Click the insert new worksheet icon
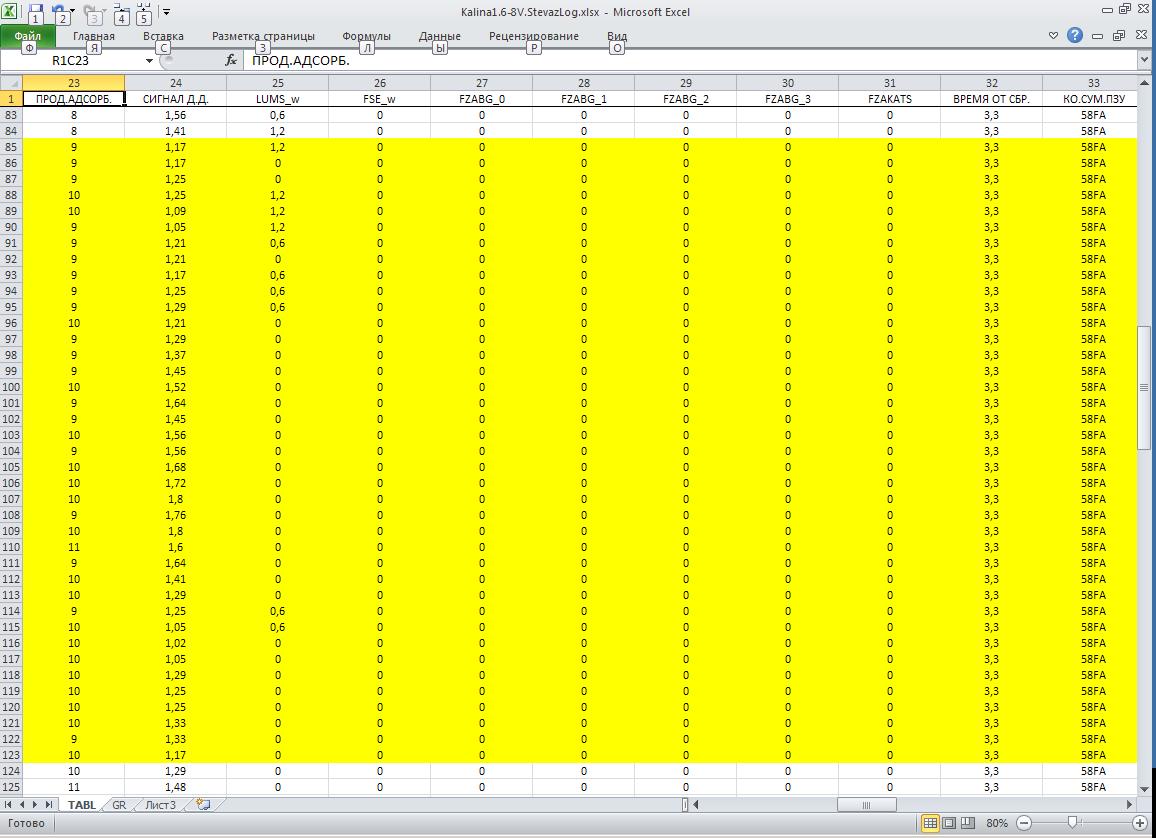Image resolution: width=1156 pixels, height=838 pixels. 204,804
